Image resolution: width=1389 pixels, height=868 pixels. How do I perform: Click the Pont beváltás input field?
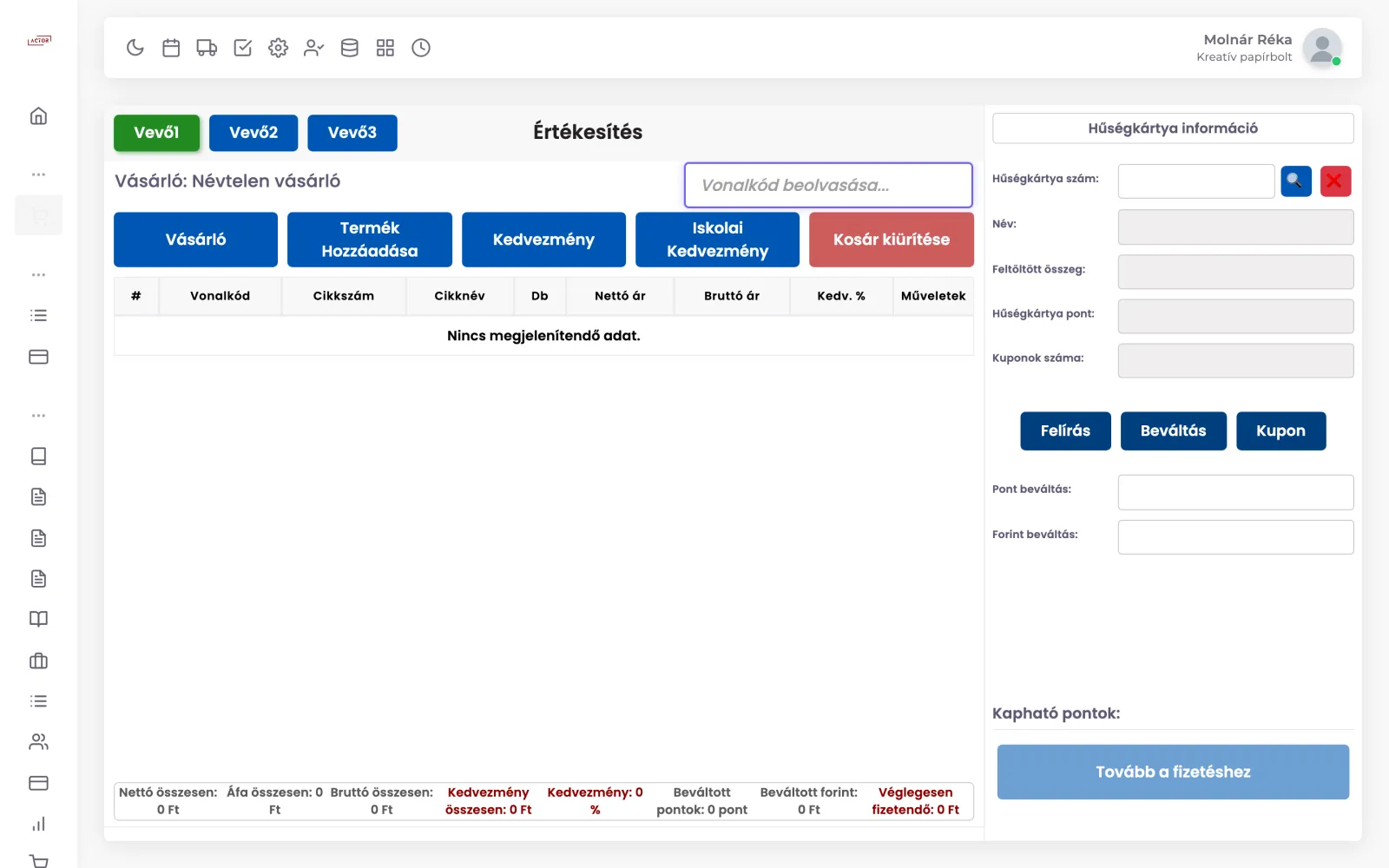tap(1235, 492)
